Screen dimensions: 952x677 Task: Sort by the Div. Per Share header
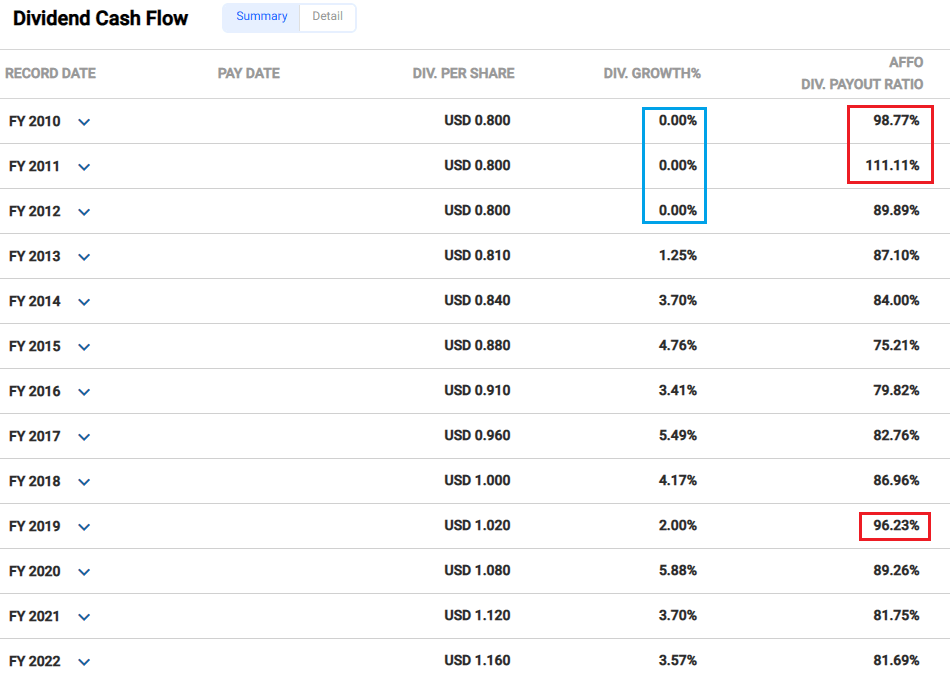(x=463, y=73)
